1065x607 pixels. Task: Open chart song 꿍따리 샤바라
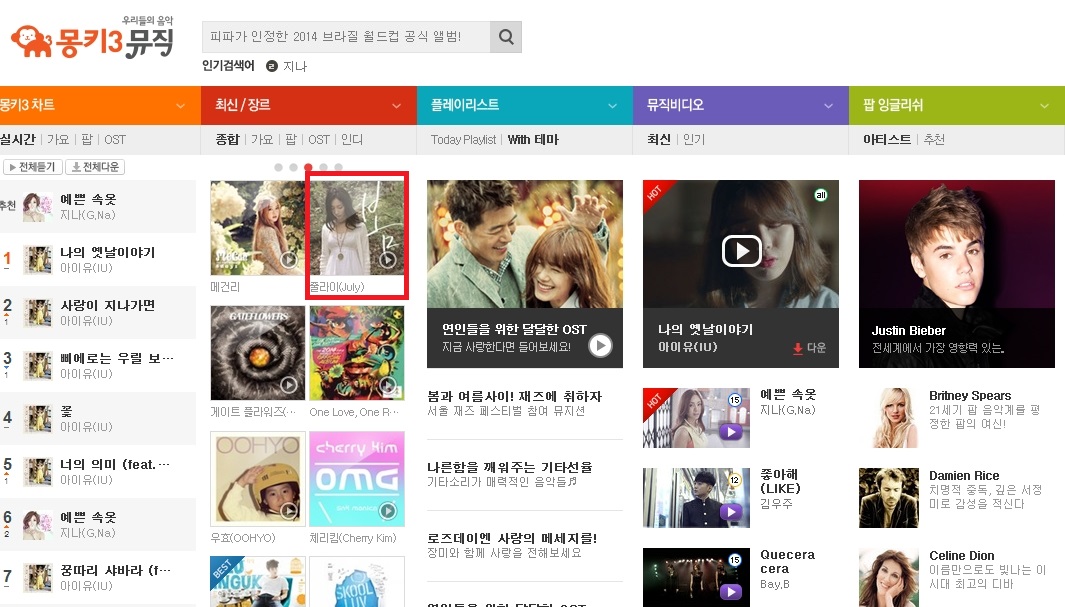coord(115,570)
